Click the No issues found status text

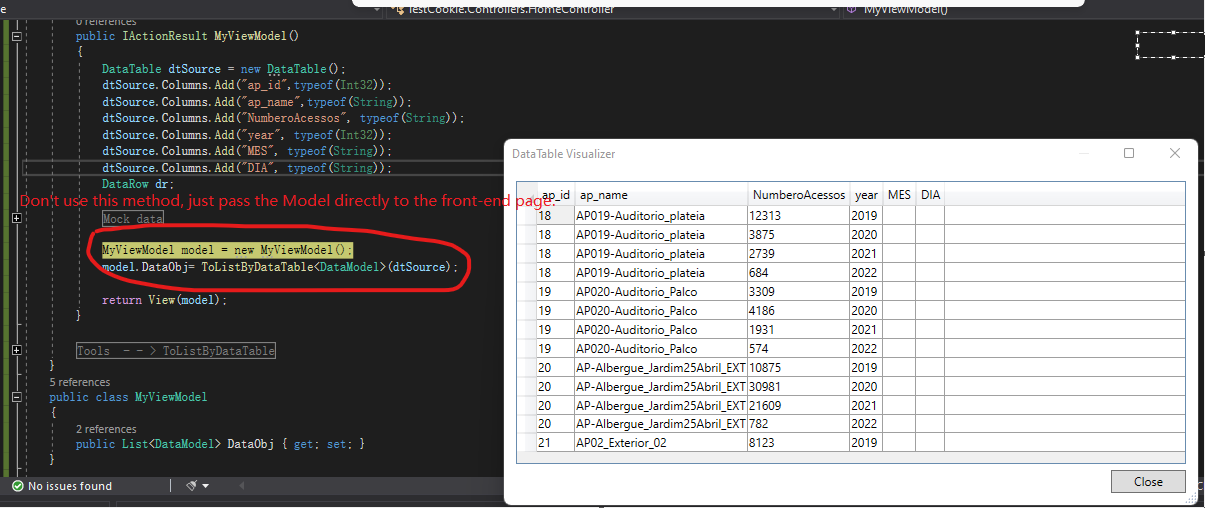70,486
